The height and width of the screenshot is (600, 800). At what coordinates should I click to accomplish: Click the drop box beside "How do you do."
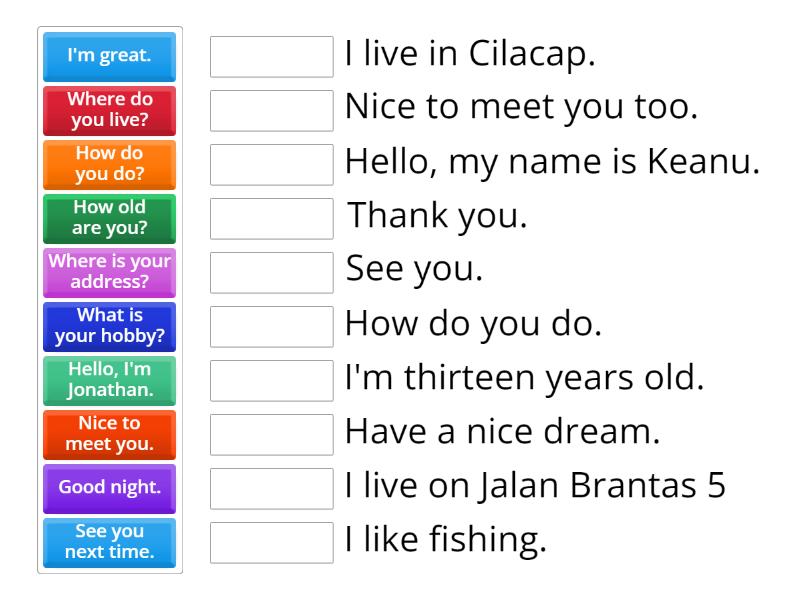272,327
